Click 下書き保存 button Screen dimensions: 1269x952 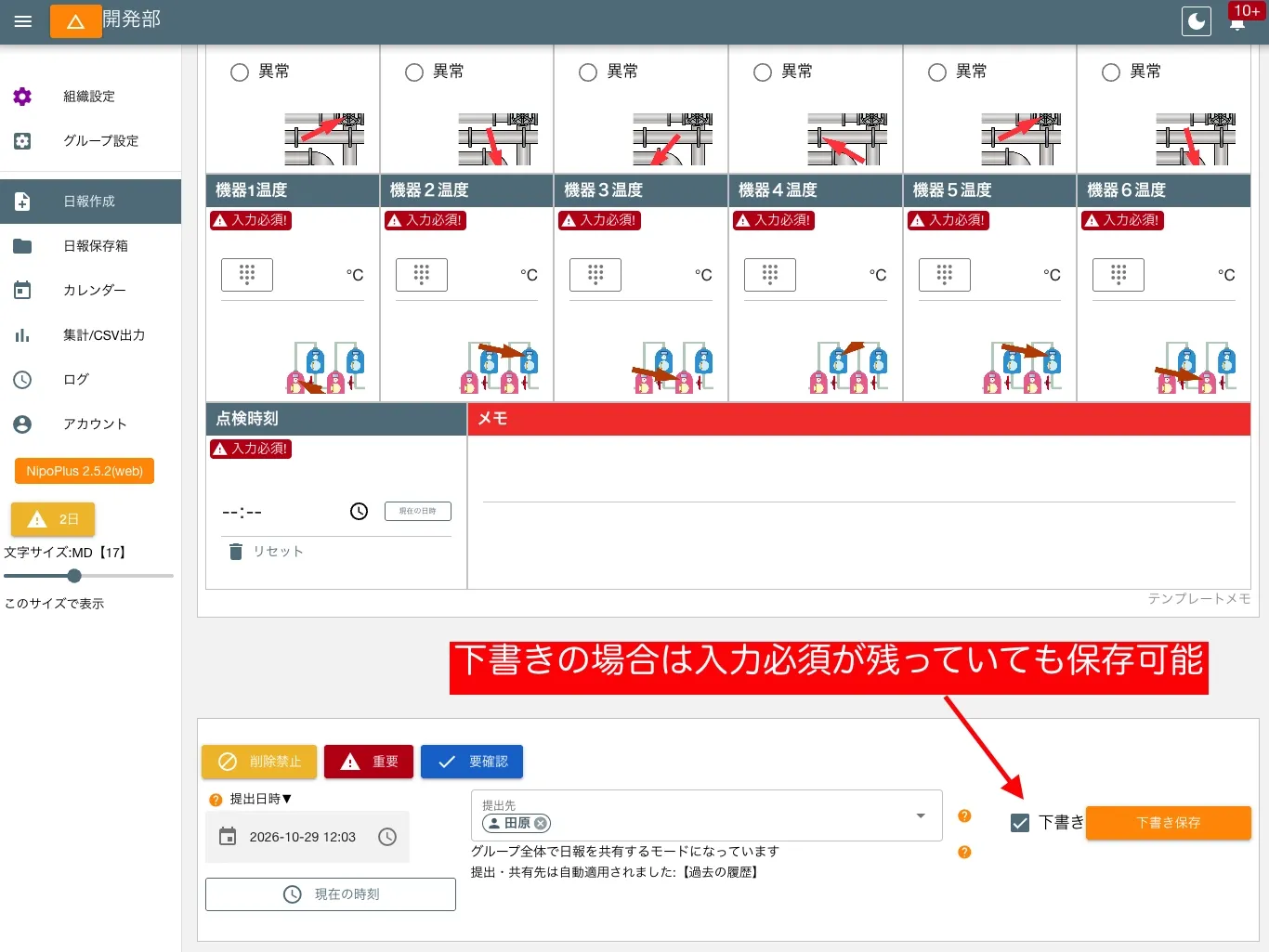click(x=1169, y=823)
